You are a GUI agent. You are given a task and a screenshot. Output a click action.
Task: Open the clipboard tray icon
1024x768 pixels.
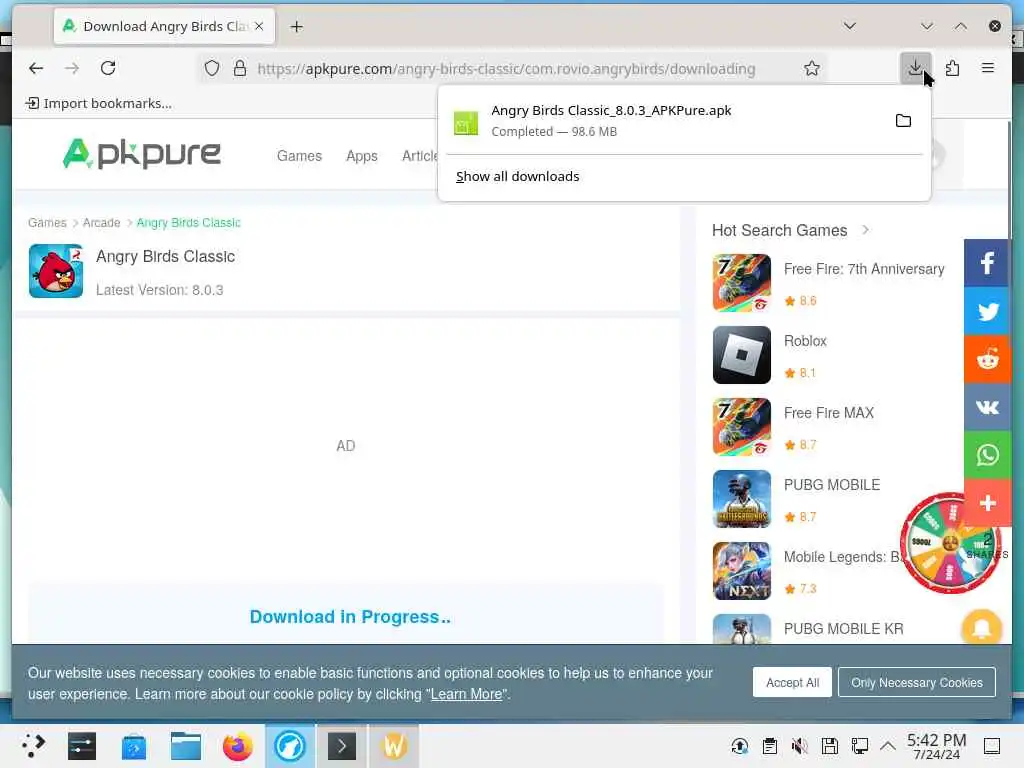(770, 746)
